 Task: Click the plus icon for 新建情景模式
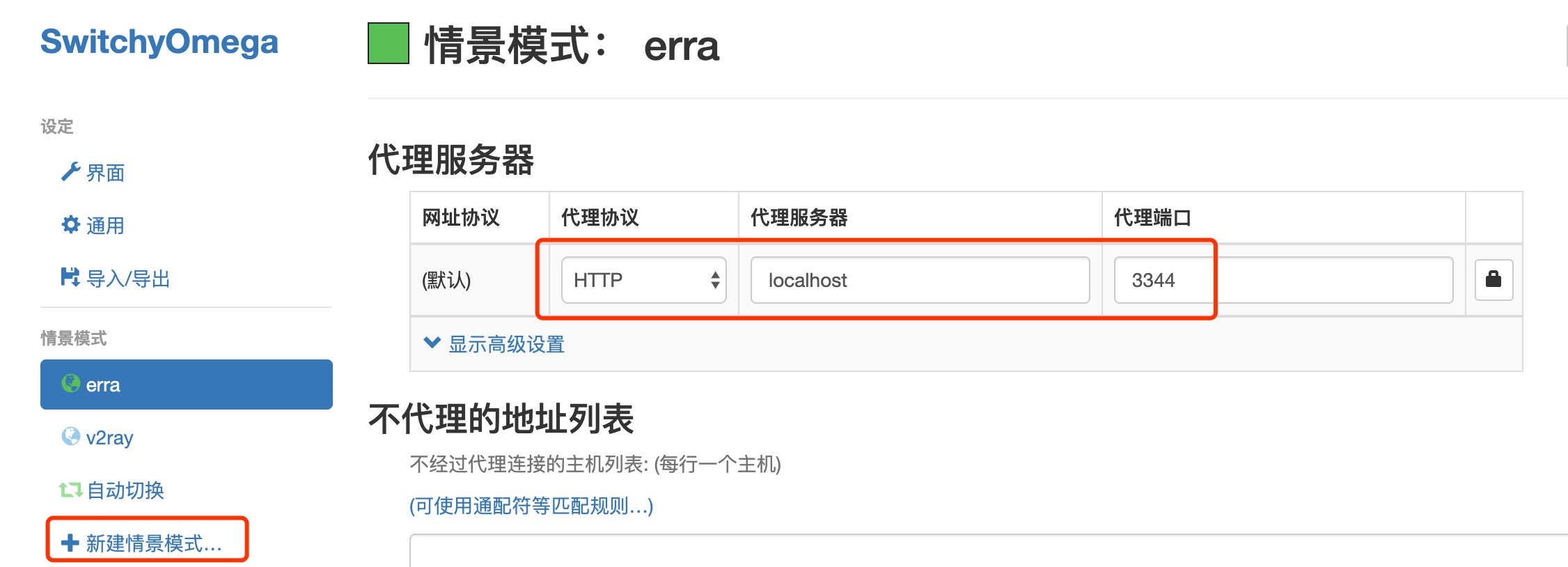[x=70, y=543]
